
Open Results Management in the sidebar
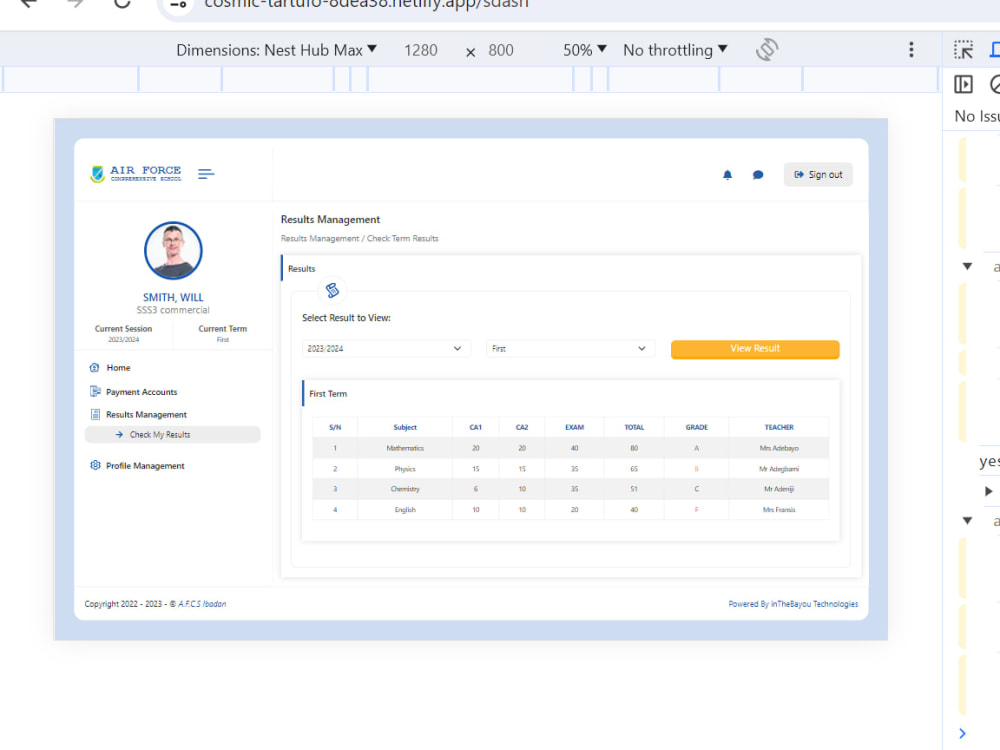click(146, 415)
